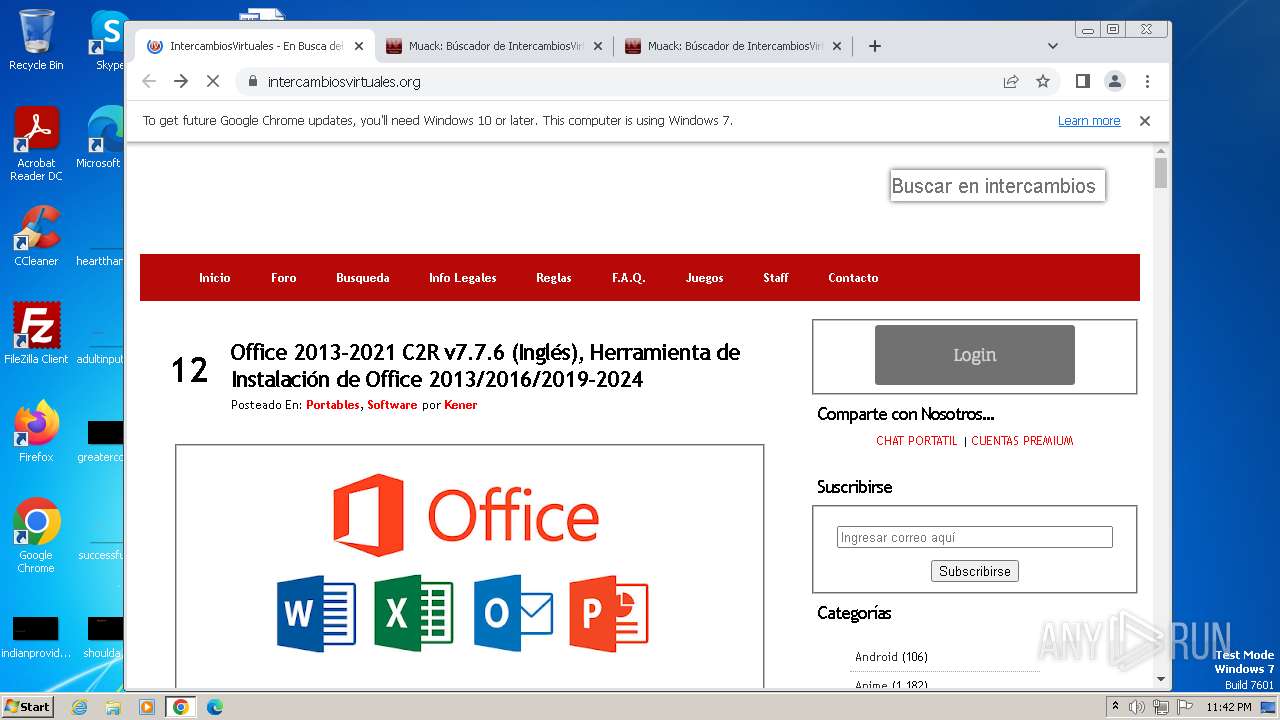Viewport: 1280px width, 720px height.
Task: Open the Portables category link
Action: click(x=333, y=405)
